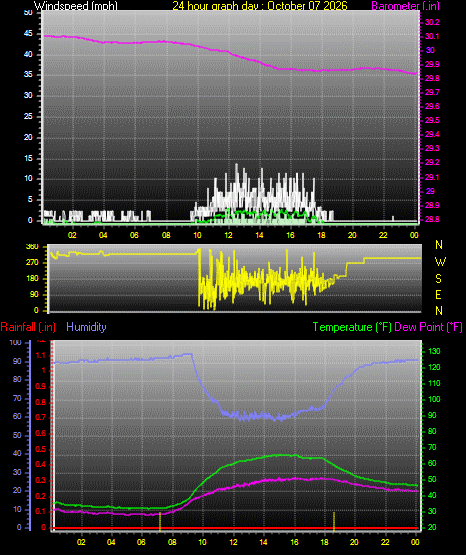466x555 pixels.
Task: Click the 14 hour label under the temperature graph
Action: [x=264, y=542]
